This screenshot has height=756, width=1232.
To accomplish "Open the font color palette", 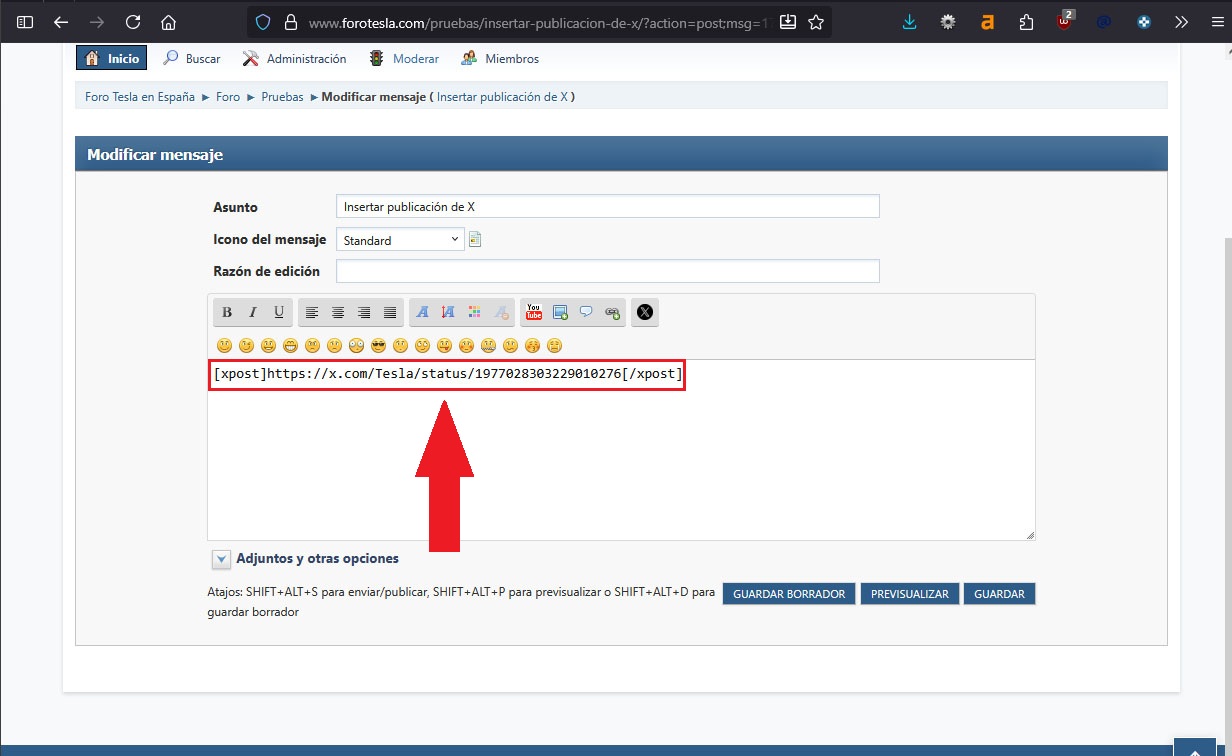I will coord(474,312).
